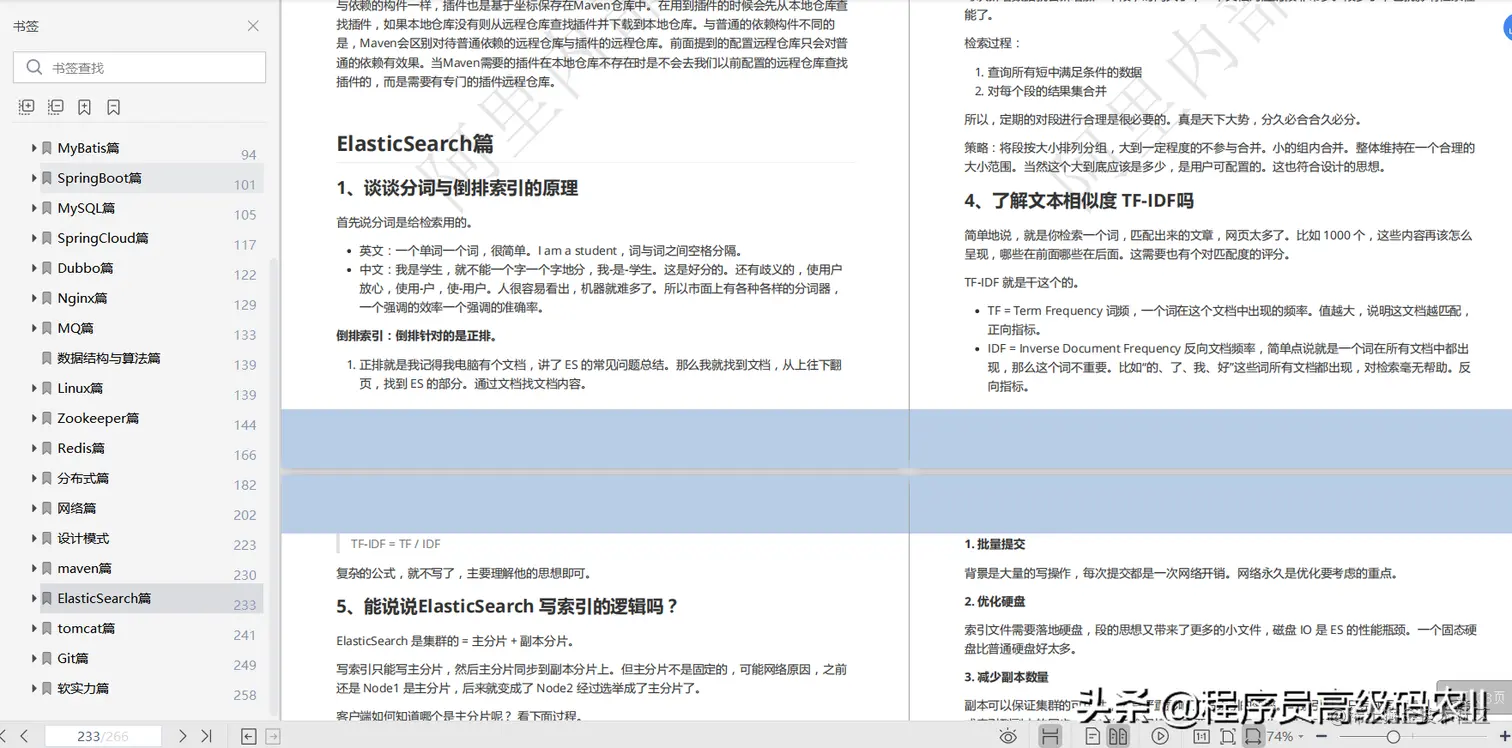Click the 1:1 actual size icon
This screenshot has height=748, width=1512.
pyautogui.click(x=1200, y=735)
